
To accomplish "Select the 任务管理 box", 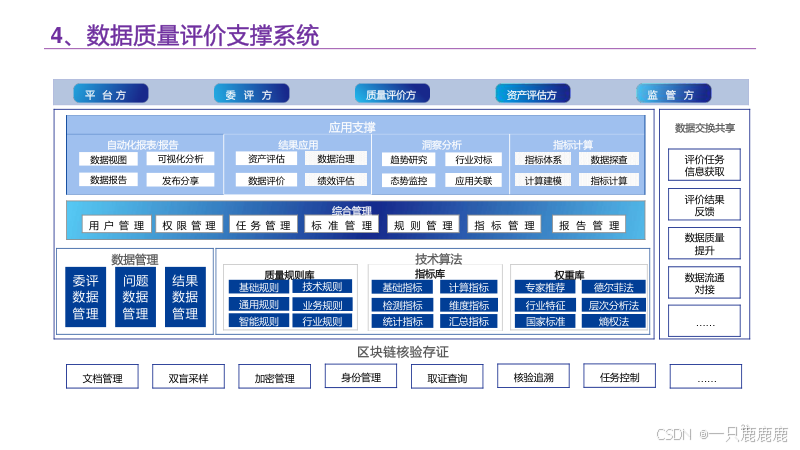I will (263, 225).
